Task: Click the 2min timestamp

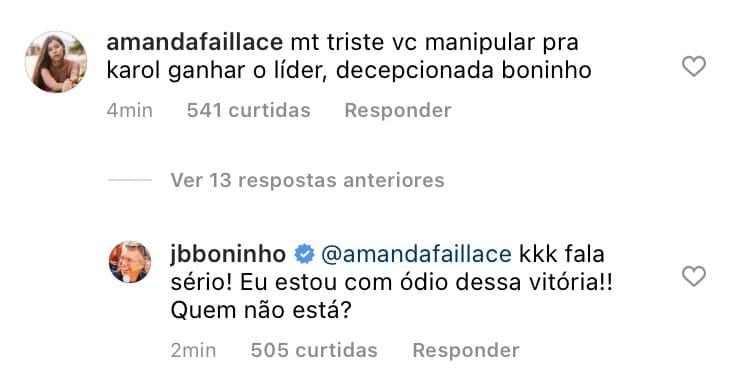Action: (193, 350)
